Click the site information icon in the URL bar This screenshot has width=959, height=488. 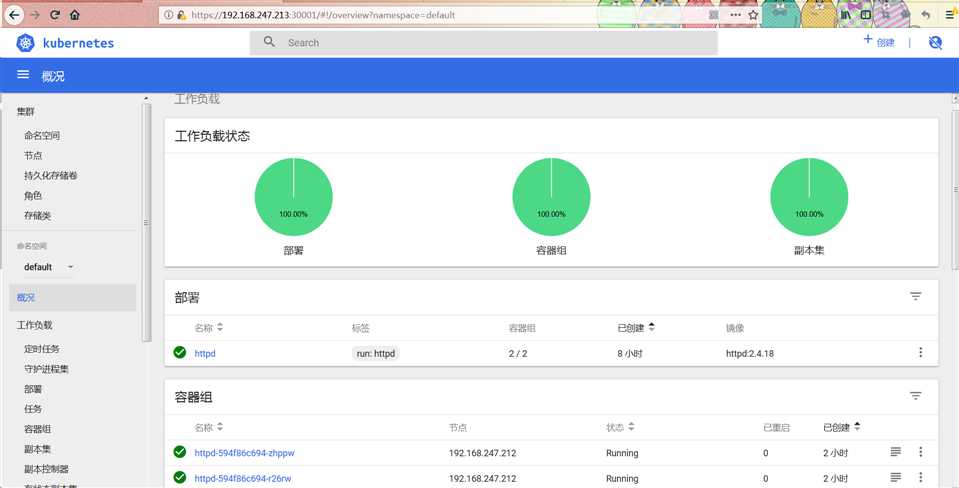[168, 15]
